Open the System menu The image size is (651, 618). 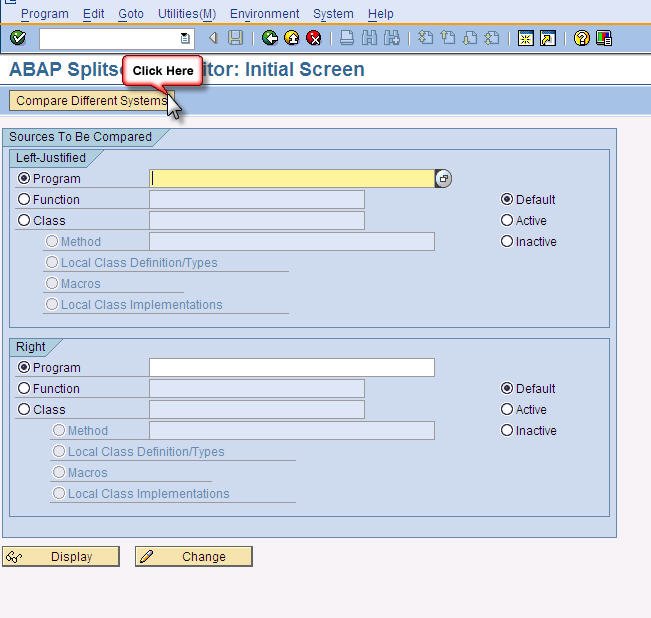pyautogui.click(x=333, y=14)
